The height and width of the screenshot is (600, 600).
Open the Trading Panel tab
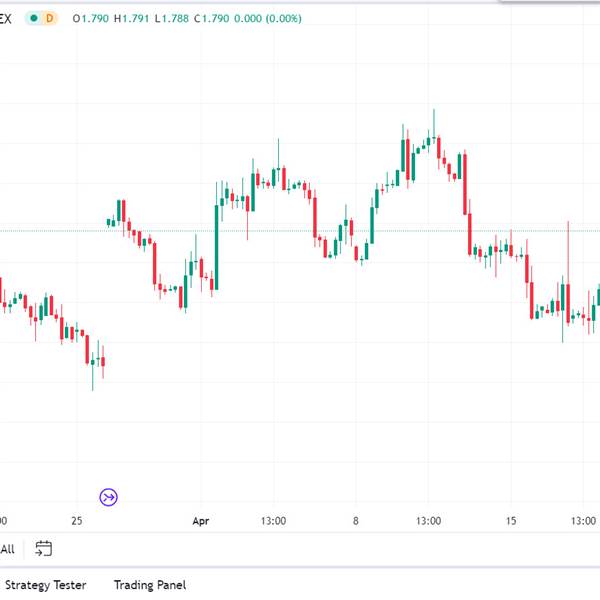point(150,585)
